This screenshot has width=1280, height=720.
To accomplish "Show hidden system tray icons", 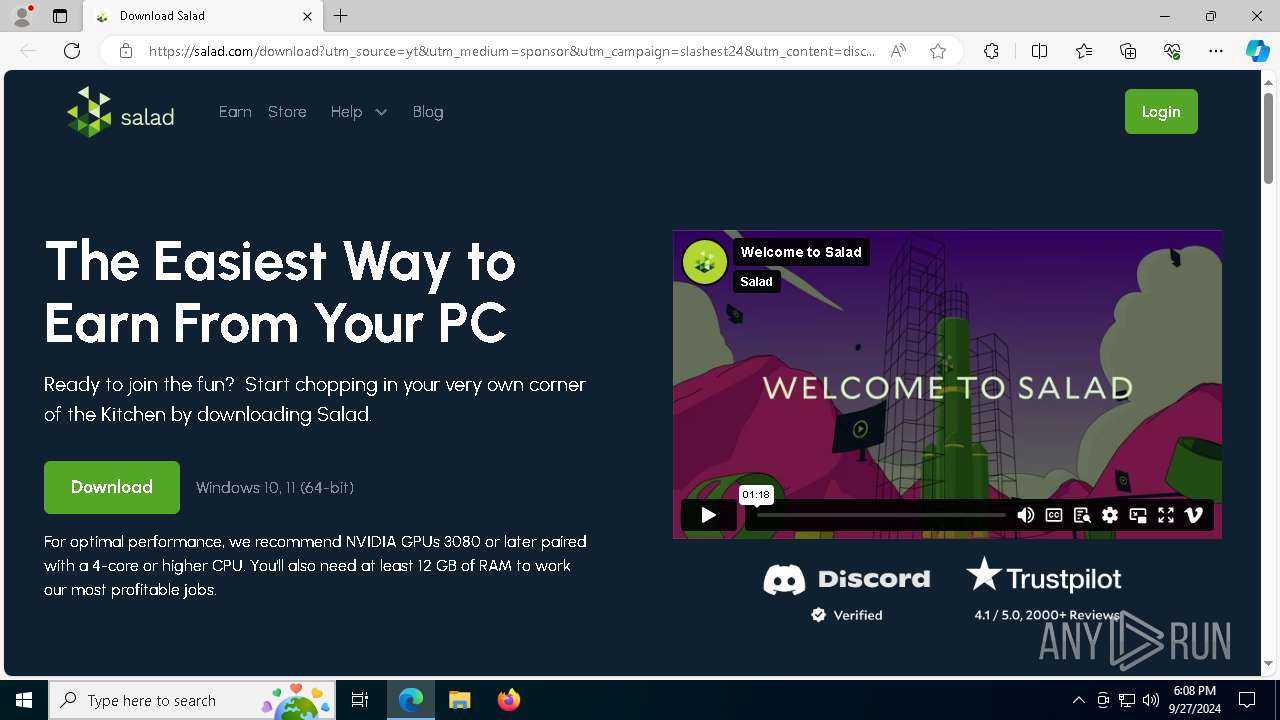I will pos(1079,700).
